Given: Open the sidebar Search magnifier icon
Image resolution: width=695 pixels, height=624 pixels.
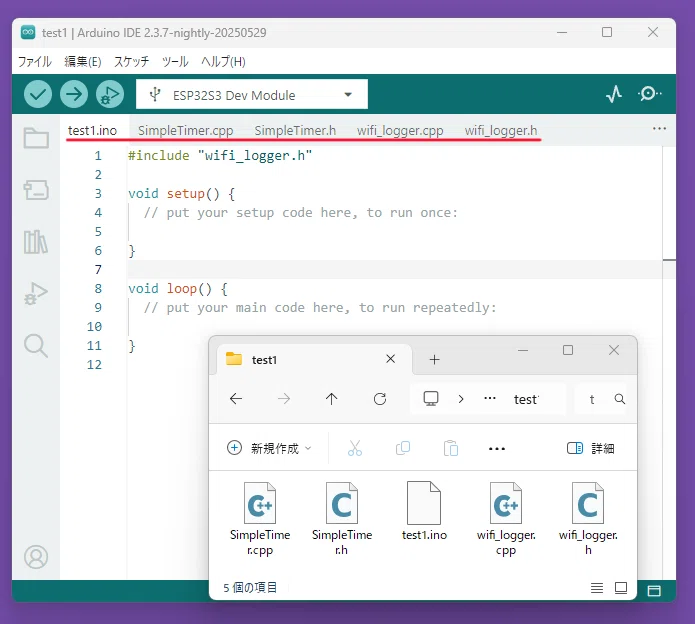Looking at the screenshot, I should coord(36,345).
